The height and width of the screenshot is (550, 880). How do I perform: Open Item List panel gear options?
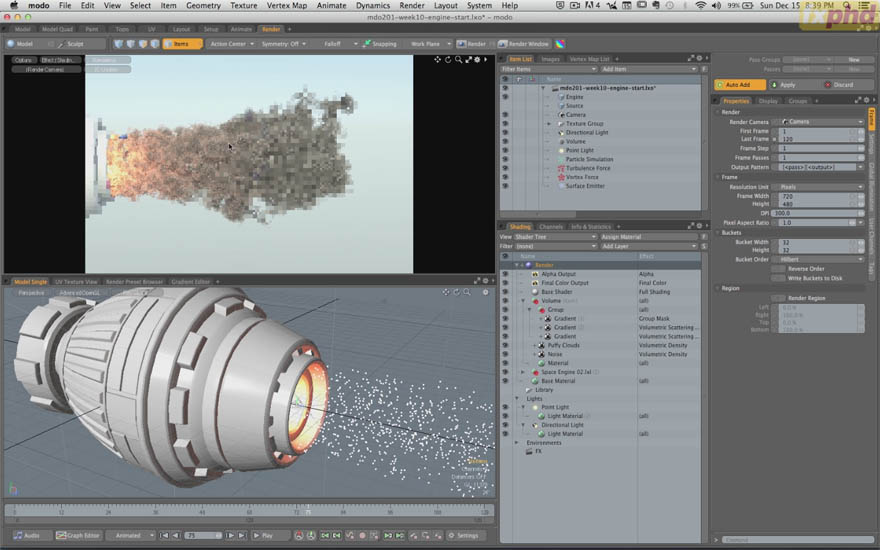click(x=699, y=58)
